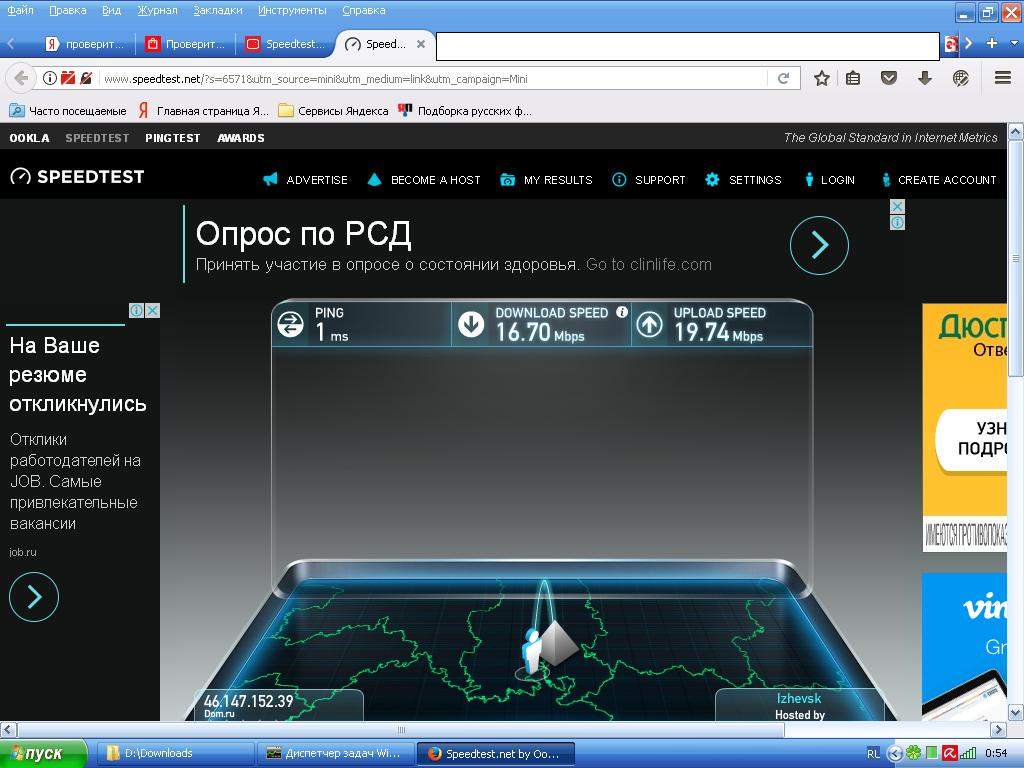Close the active Speed... tab
The height and width of the screenshot is (768, 1024).
coord(421,44)
